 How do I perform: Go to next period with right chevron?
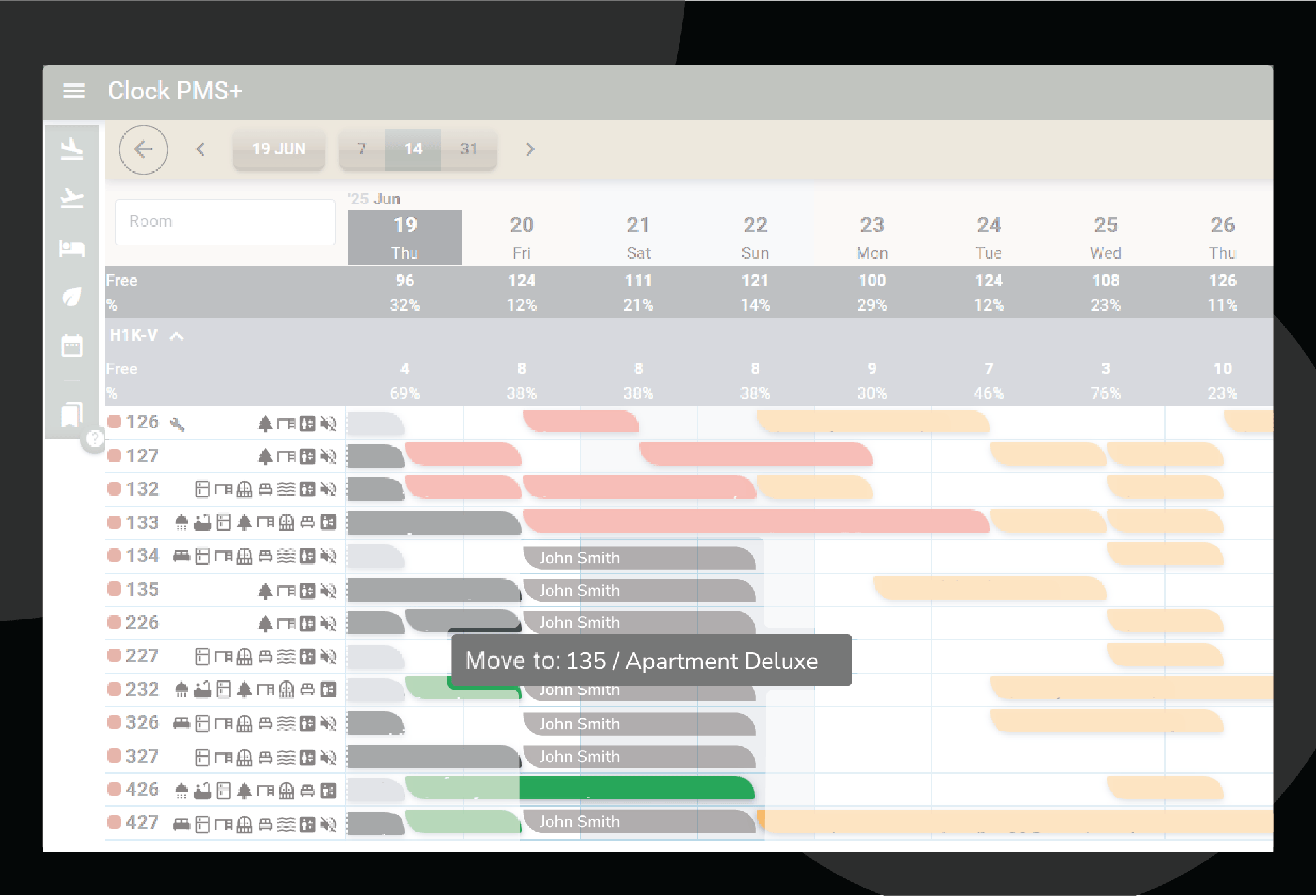point(530,150)
